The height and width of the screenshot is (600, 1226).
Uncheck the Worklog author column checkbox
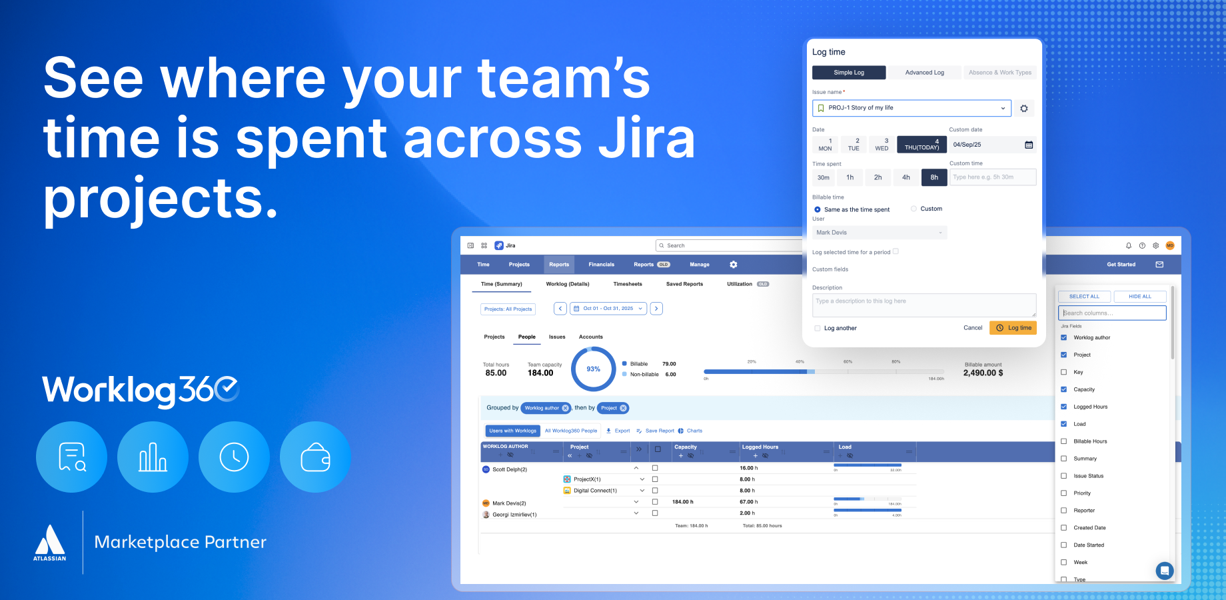pos(1064,338)
